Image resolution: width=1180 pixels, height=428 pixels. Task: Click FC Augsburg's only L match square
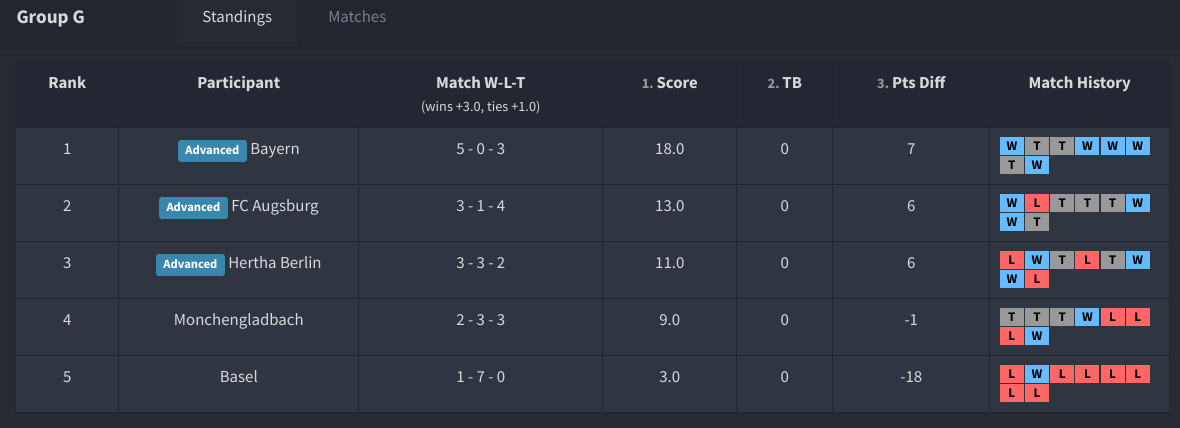coord(1037,203)
